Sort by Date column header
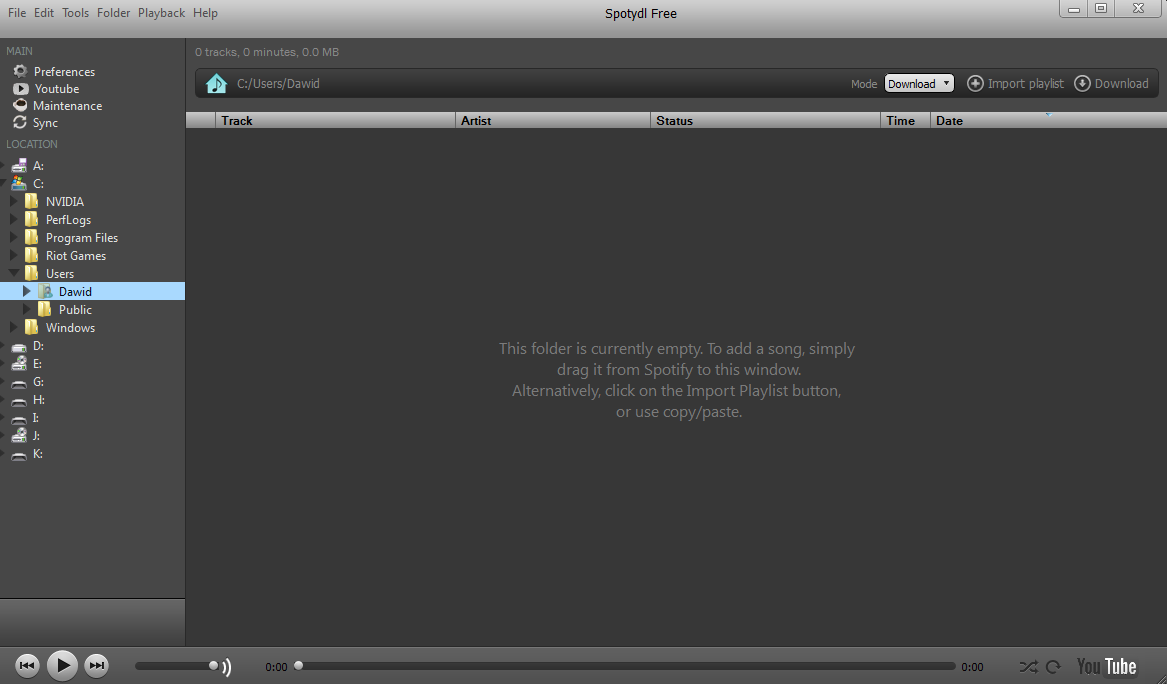This screenshot has width=1167, height=684. pyautogui.click(x=1049, y=121)
